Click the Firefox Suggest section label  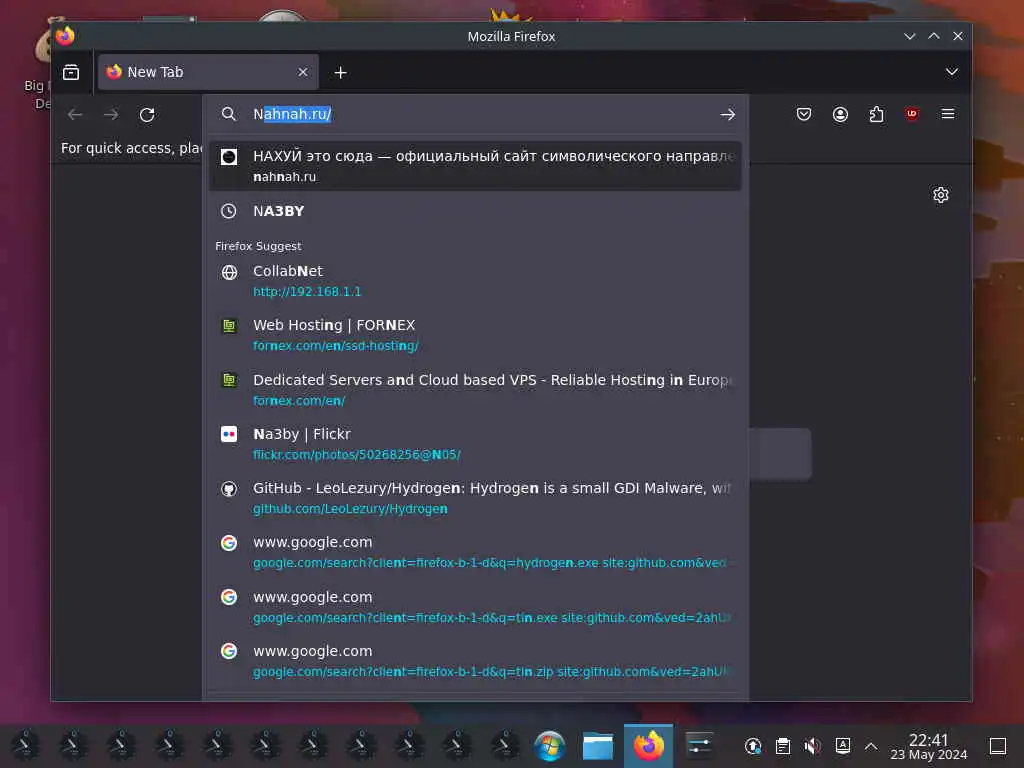pyautogui.click(x=258, y=246)
